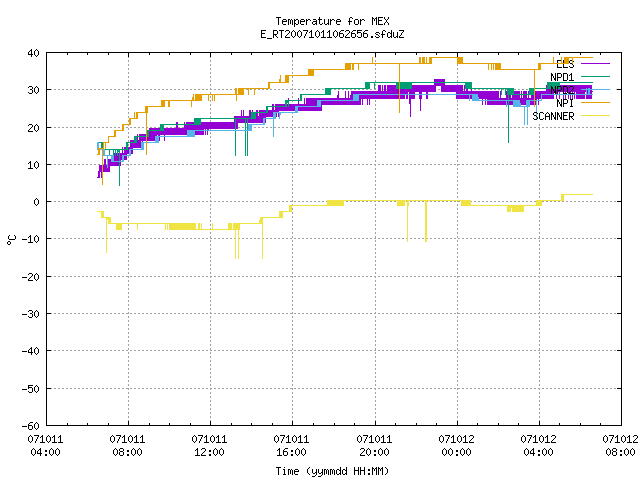640x480 pixels.
Task: Click the y-axis label 20
Action: (x=33, y=128)
